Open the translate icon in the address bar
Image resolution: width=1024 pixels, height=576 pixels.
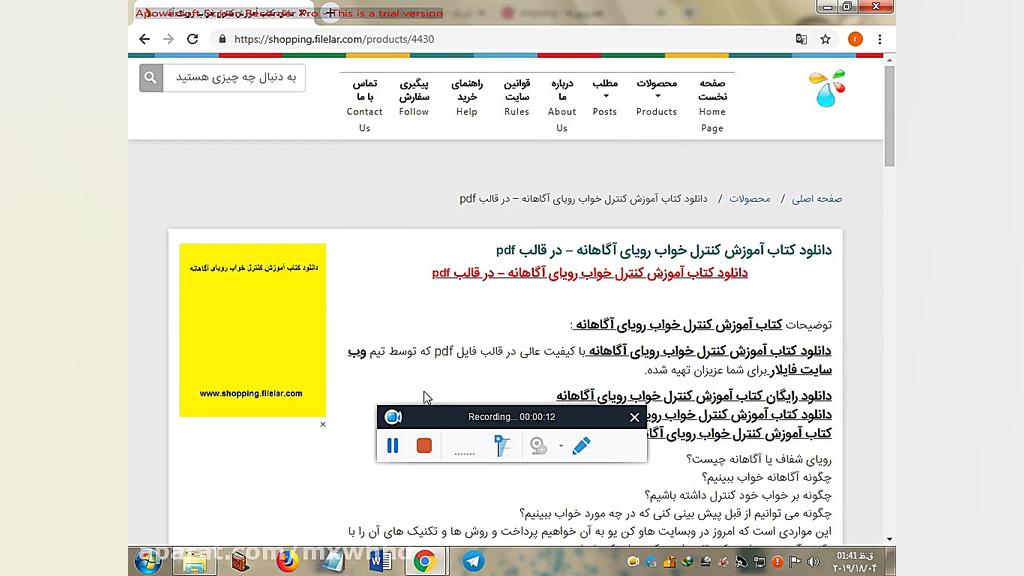click(x=801, y=37)
